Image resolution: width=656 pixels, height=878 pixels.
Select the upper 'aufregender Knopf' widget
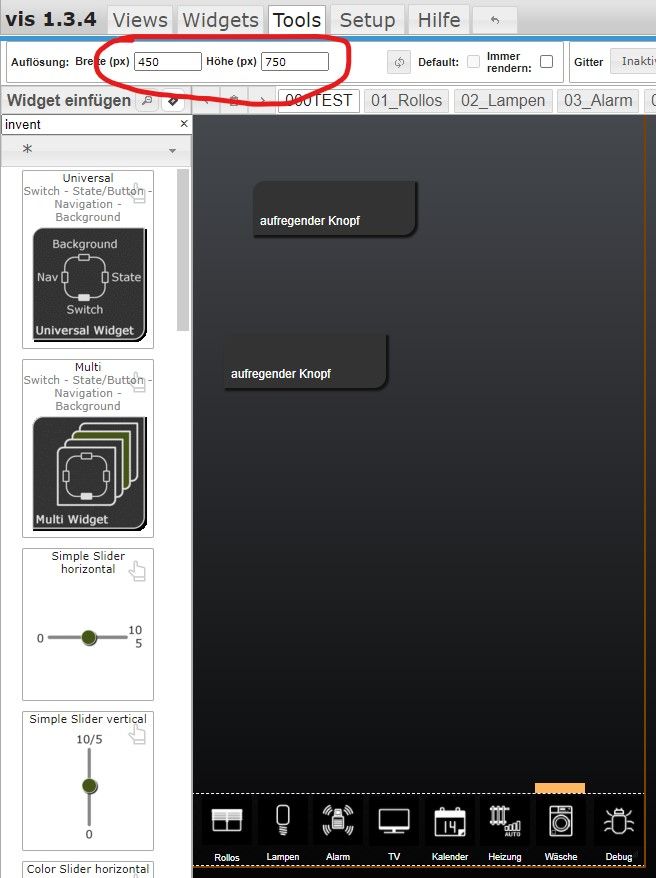point(335,208)
